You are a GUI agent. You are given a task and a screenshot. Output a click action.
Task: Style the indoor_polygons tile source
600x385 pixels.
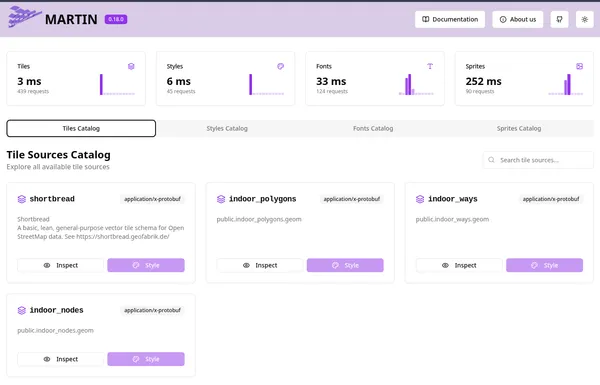pos(345,265)
